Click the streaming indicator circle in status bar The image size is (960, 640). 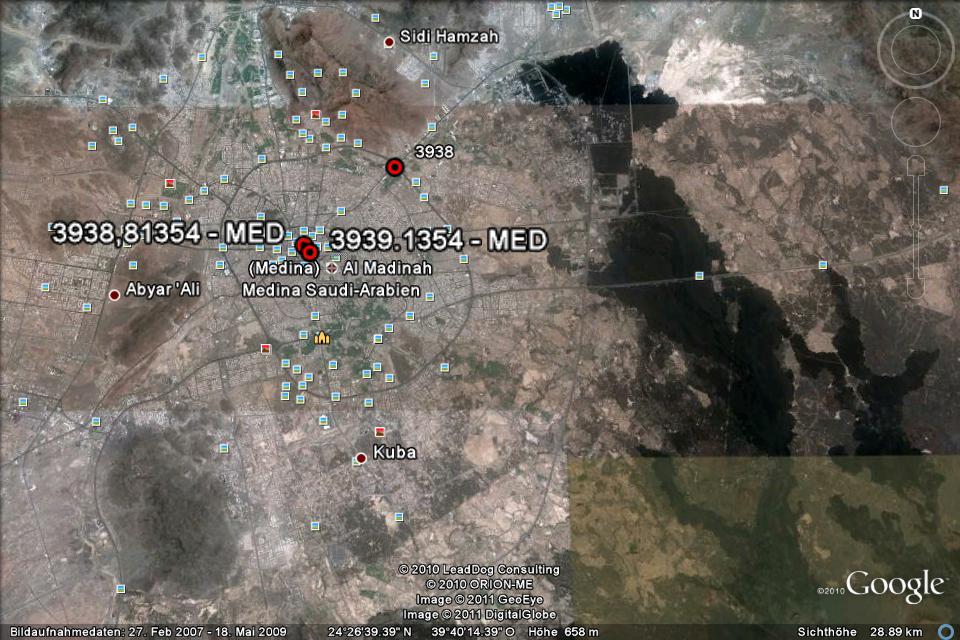pos(946,632)
